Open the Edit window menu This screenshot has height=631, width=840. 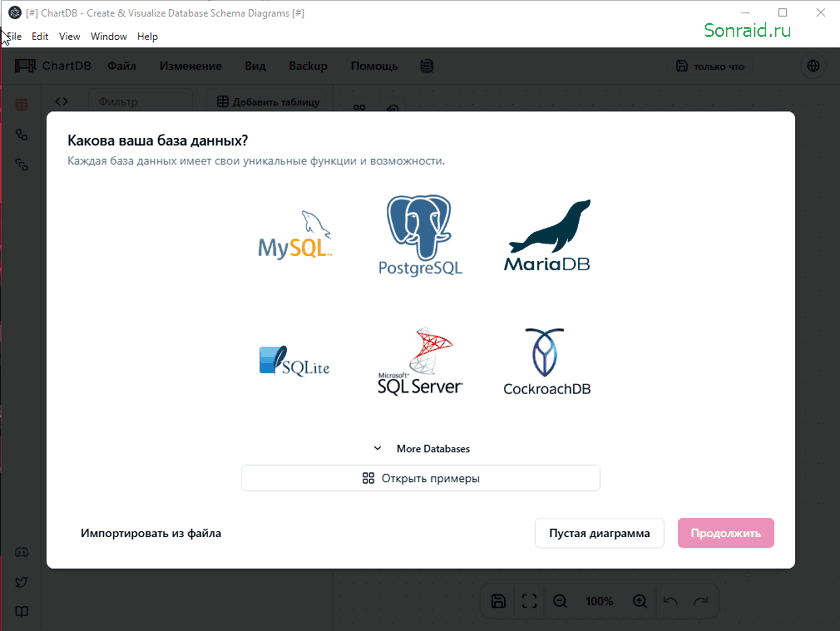pyautogui.click(x=40, y=36)
